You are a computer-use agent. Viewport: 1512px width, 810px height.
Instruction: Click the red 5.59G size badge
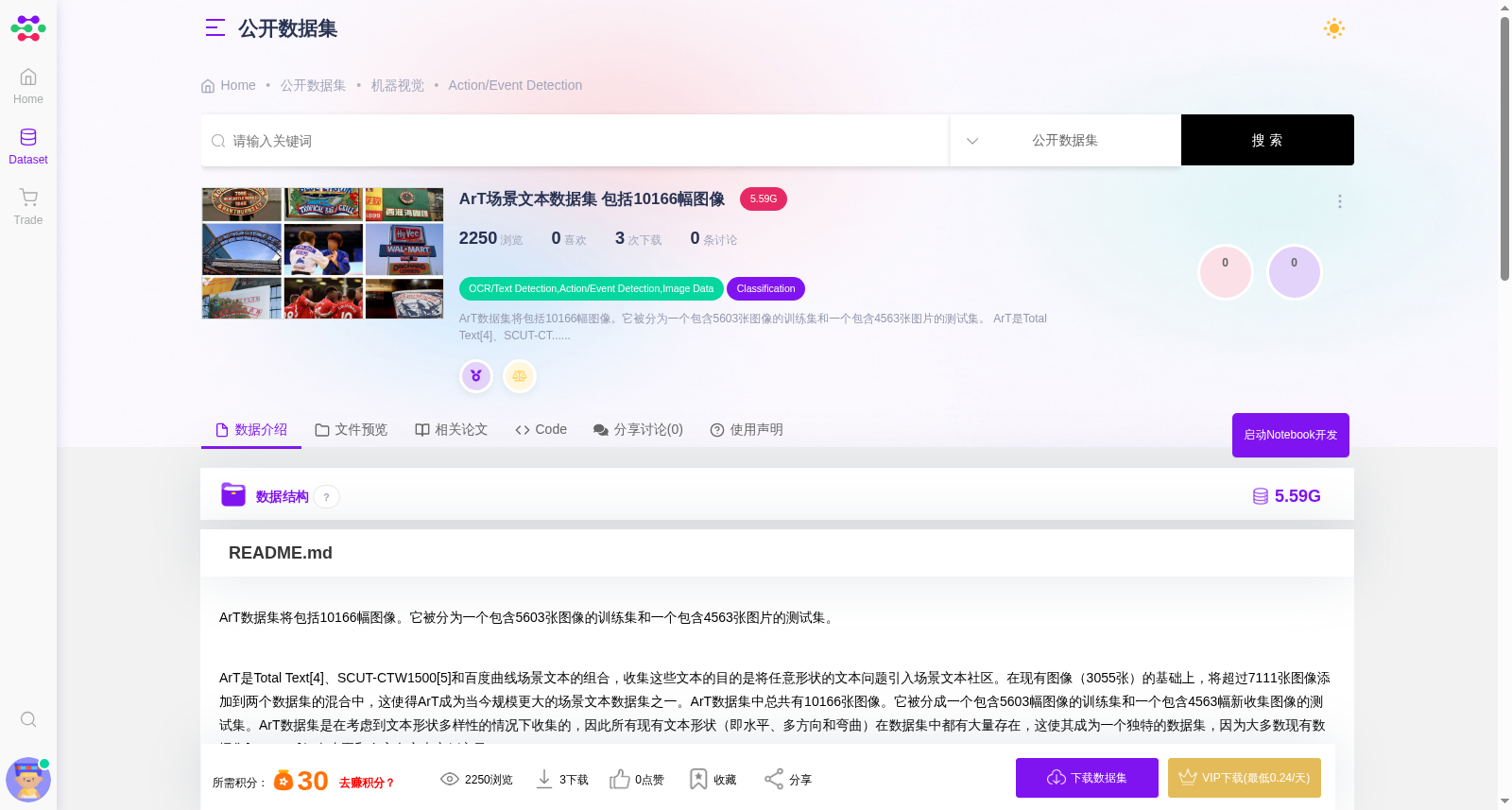[x=764, y=198]
